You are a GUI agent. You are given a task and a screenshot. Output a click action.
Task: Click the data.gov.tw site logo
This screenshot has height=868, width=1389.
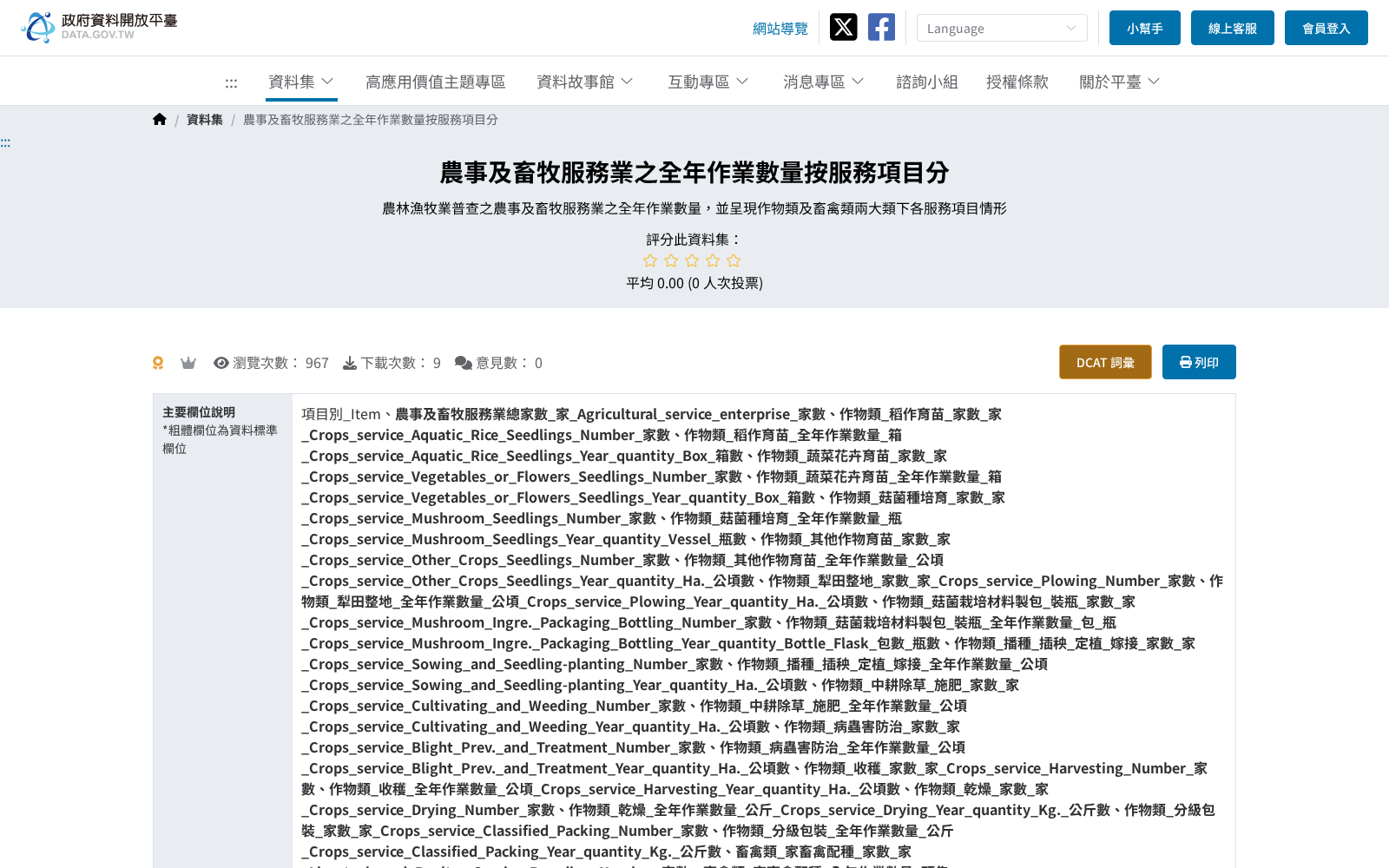[99, 27]
